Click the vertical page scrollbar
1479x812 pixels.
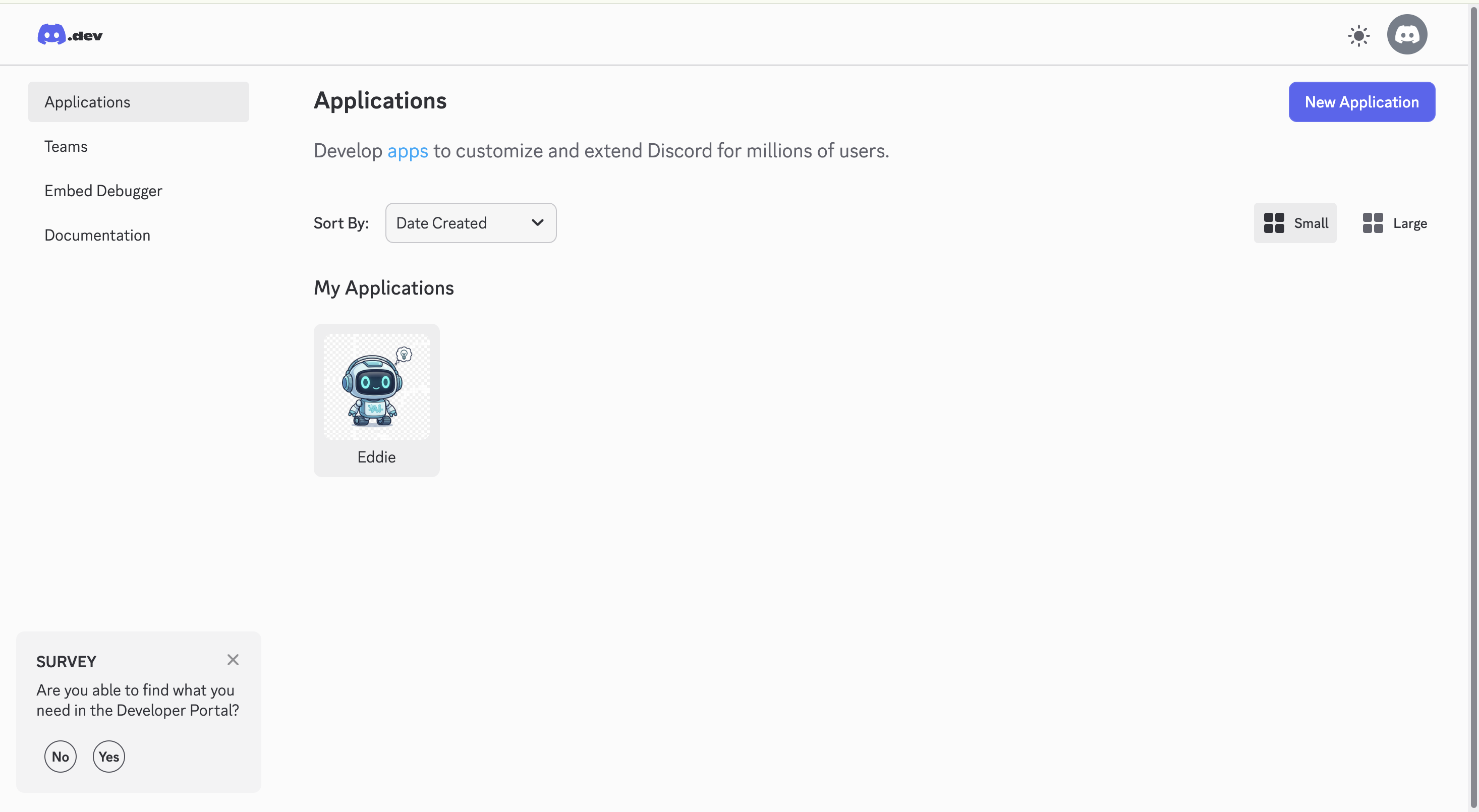(x=1473, y=401)
